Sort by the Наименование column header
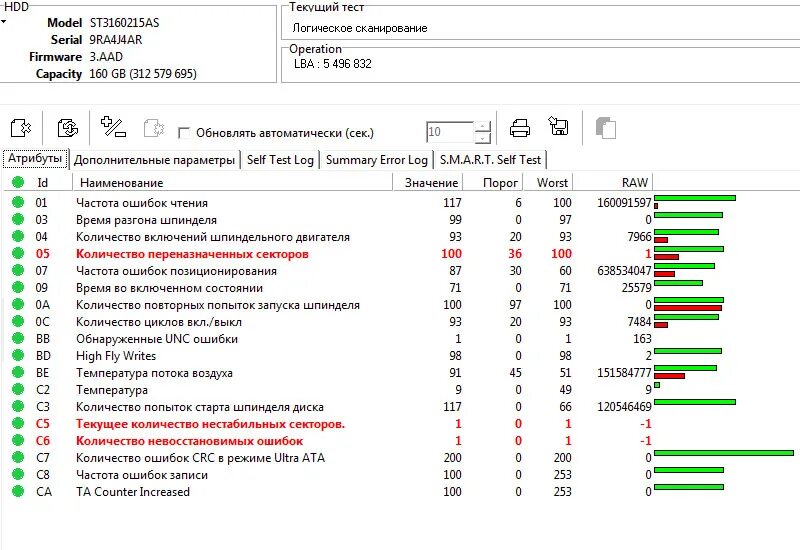The height and width of the screenshot is (550, 800). [x=233, y=183]
